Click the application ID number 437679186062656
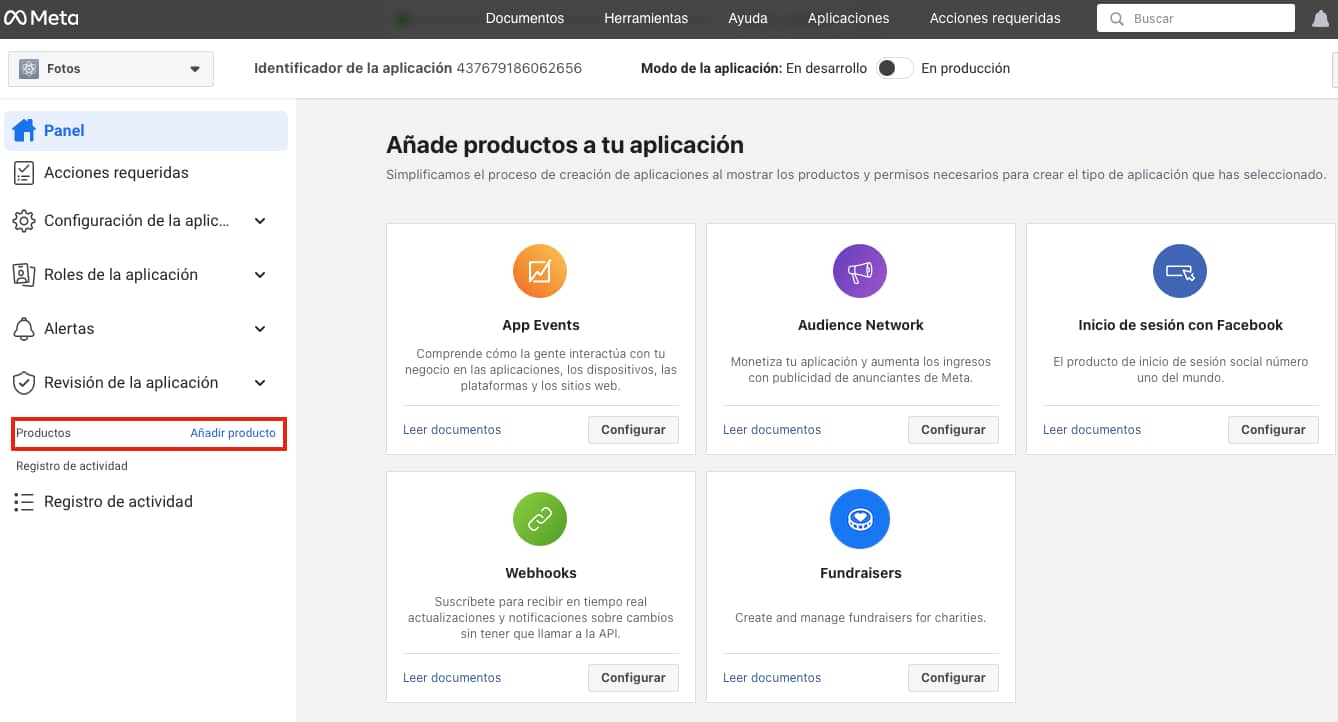1338x722 pixels. tap(519, 68)
